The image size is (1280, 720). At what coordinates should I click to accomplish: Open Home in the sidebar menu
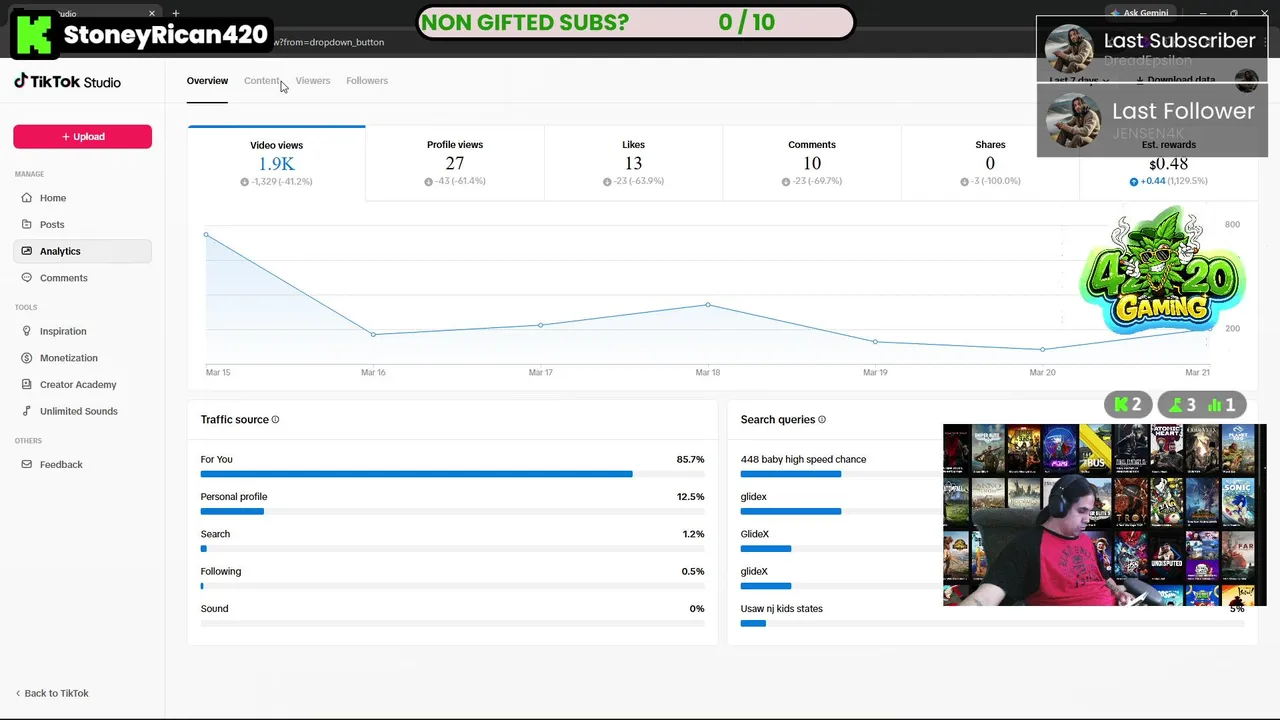[82, 198]
